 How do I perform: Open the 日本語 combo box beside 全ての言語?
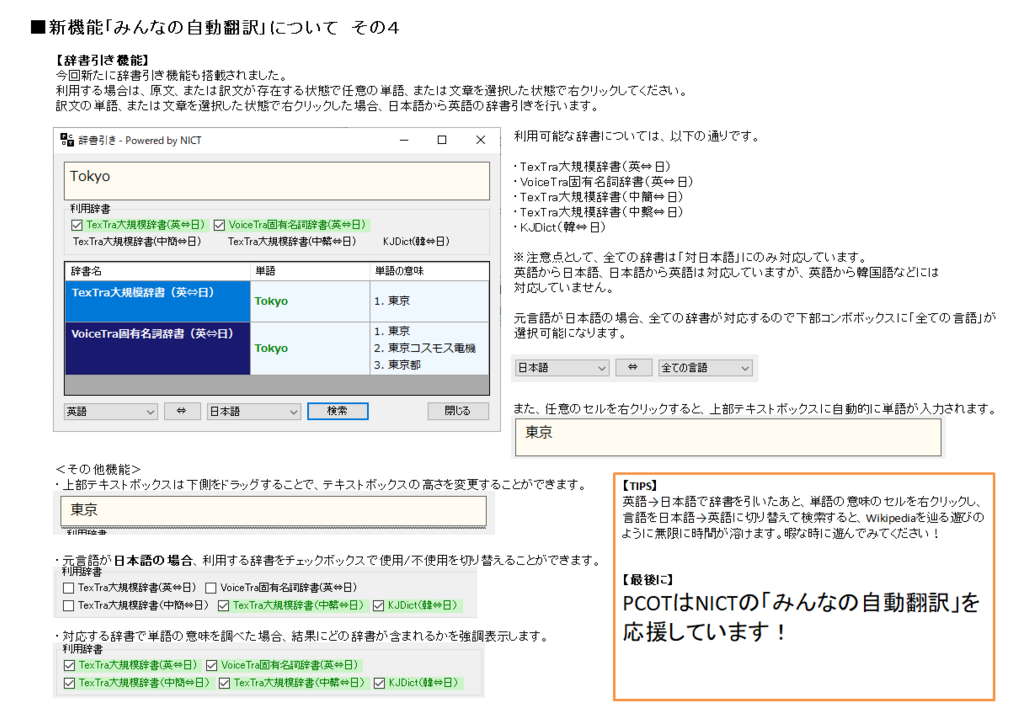562,368
